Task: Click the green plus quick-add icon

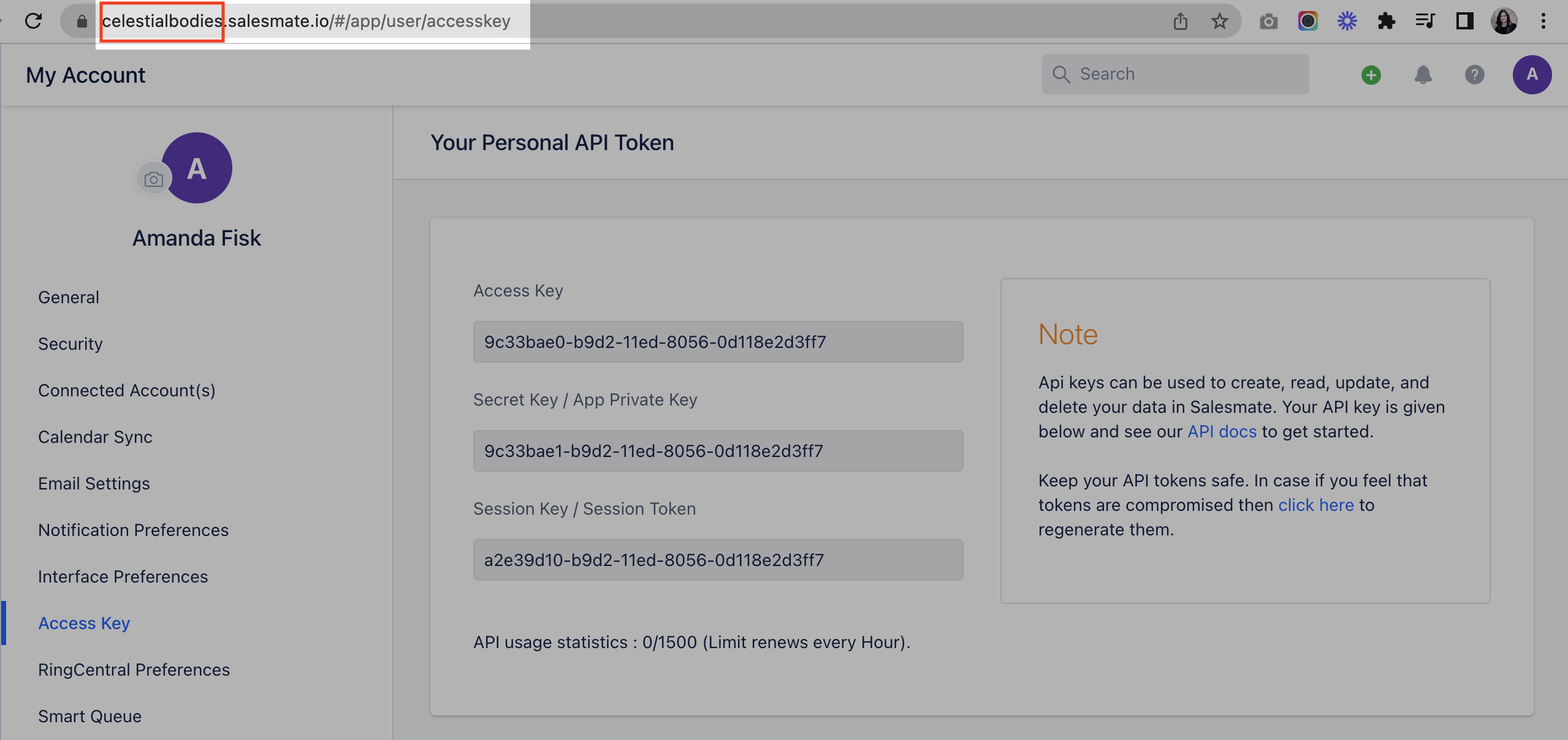Action: click(x=1371, y=75)
